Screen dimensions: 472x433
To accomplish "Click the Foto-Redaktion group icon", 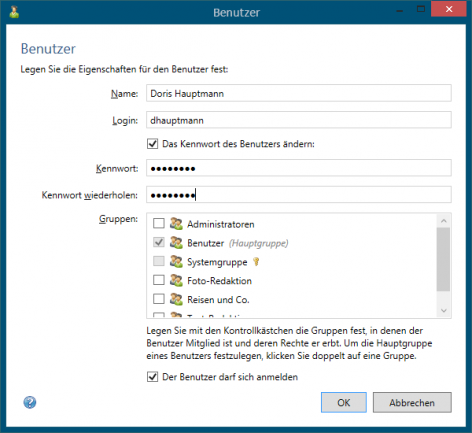I will point(176,280).
